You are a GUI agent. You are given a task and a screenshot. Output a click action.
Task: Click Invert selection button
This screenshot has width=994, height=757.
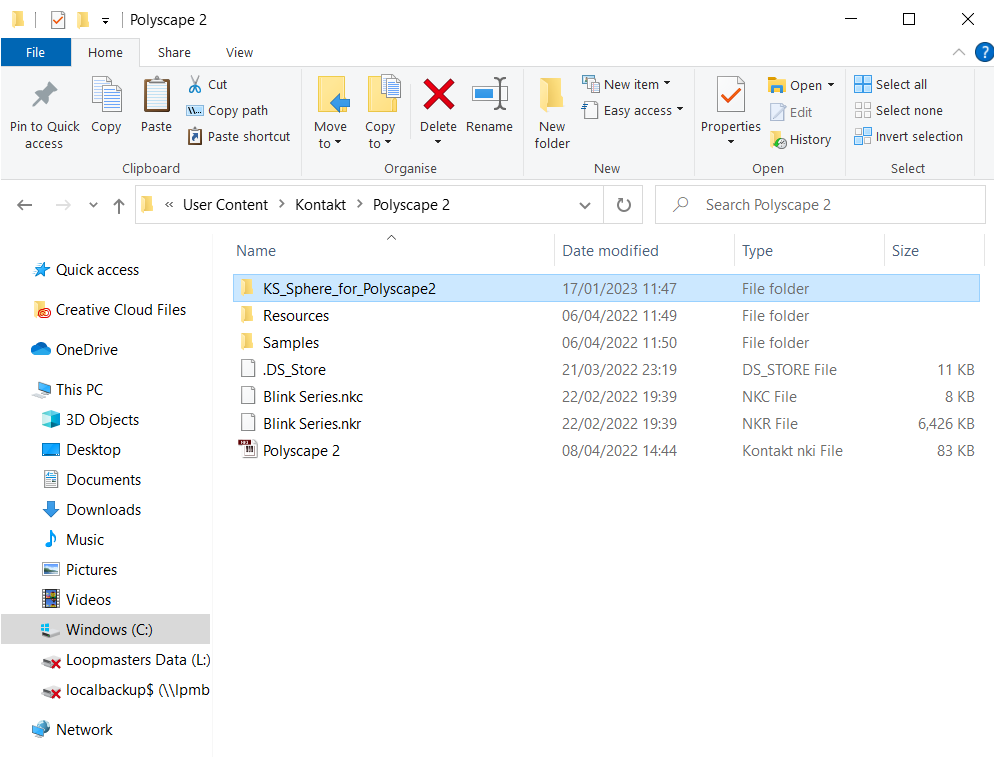(x=918, y=137)
